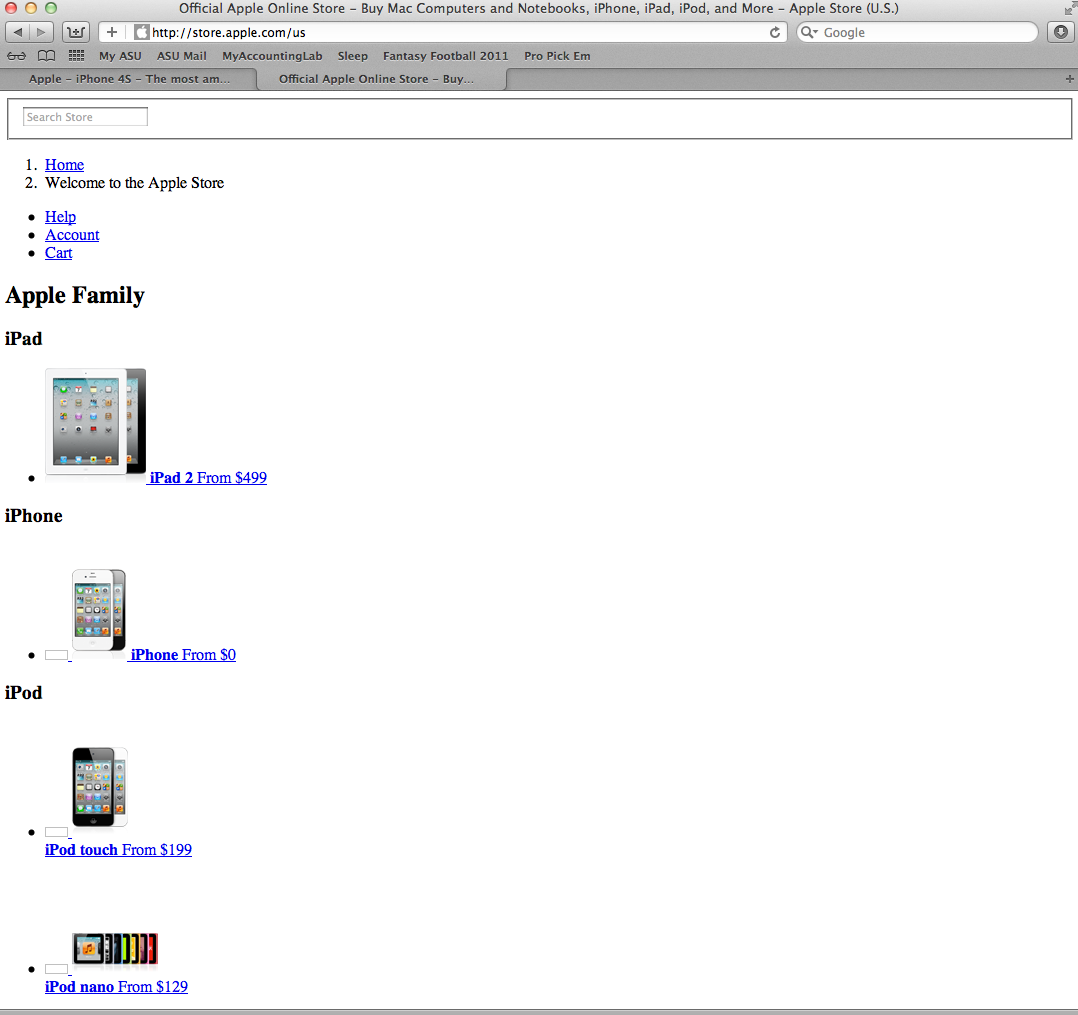This screenshot has height=1015, width=1078.
Task: Open the iPod nano From $129 link
Action: point(116,987)
